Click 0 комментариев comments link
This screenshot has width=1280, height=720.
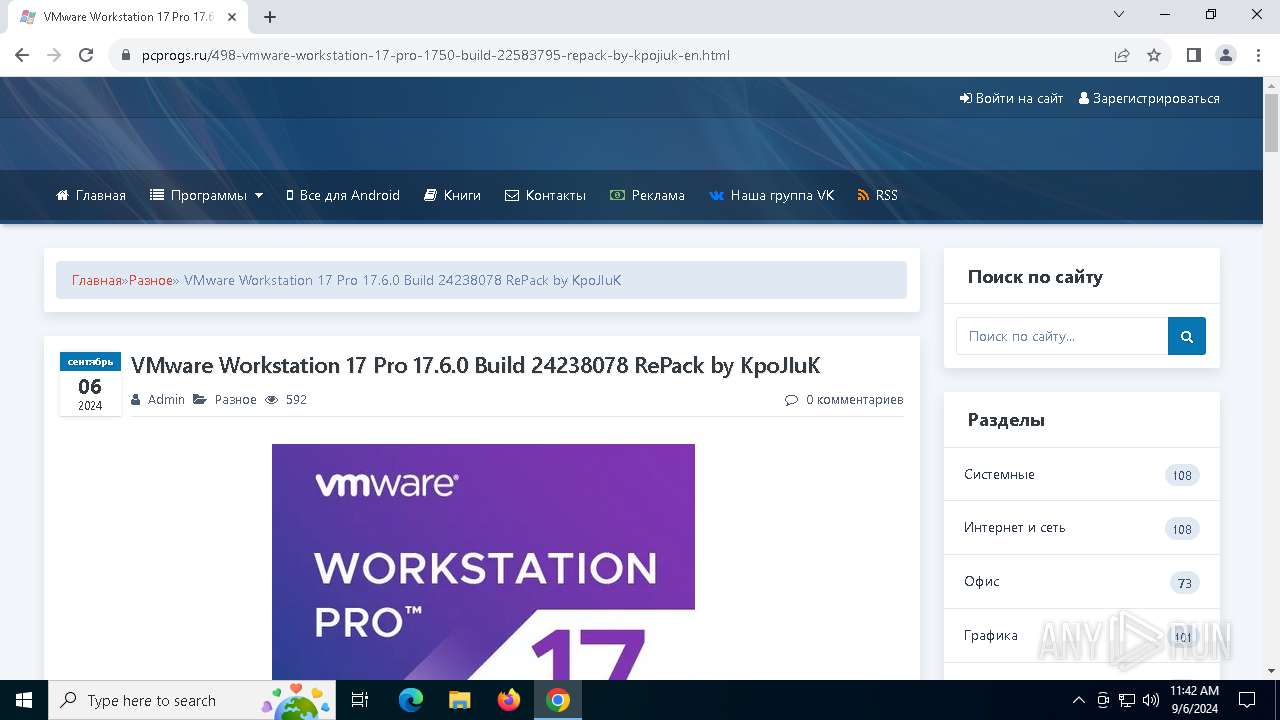tap(844, 399)
